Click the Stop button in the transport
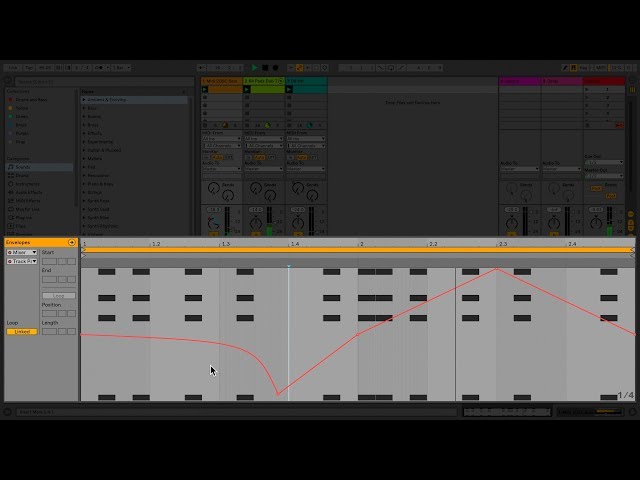The width and height of the screenshot is (640, 480). pos(265,68)
